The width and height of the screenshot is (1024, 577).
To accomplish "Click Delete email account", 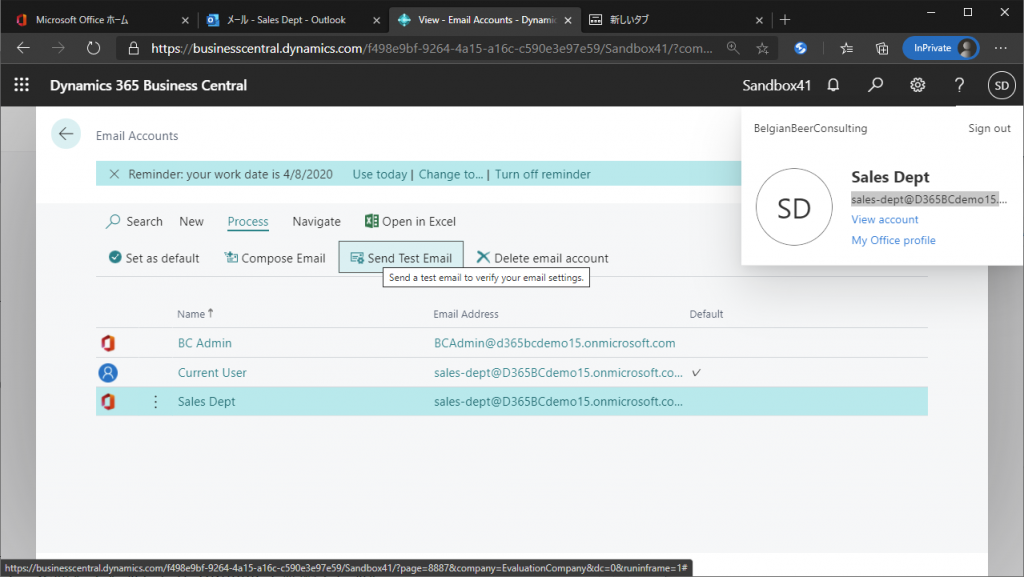I will click(x=542, y=258).
